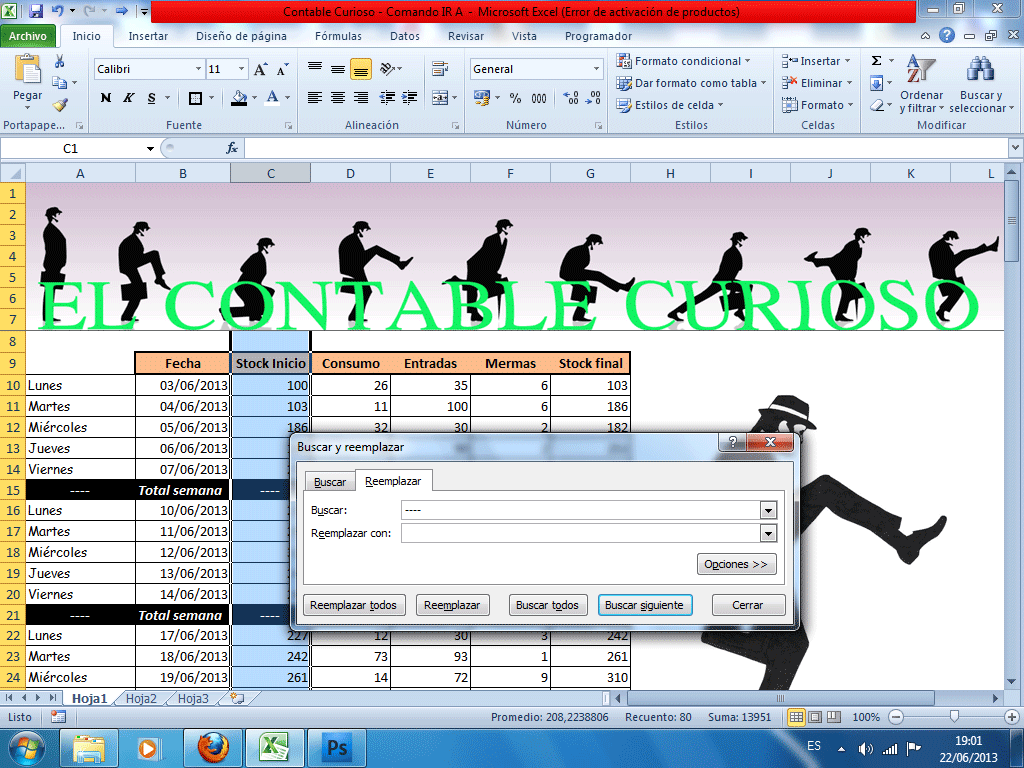Toggle middle vertical alignment button
The image size is (1024, 768).
[x=338, y=69]
